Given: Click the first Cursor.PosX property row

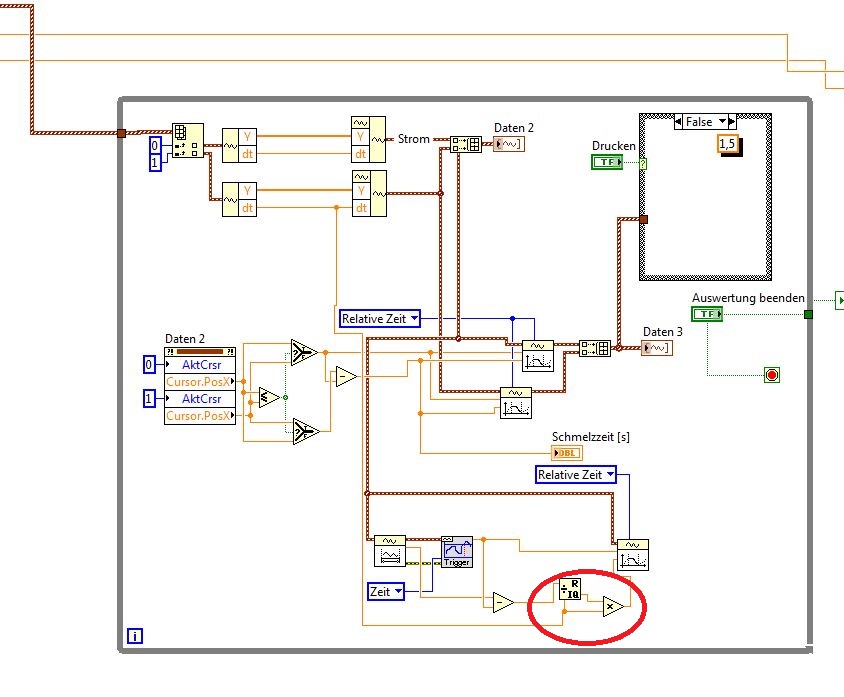Looking at the screenshot, I should pyautogui.click(x=200, y=382).
